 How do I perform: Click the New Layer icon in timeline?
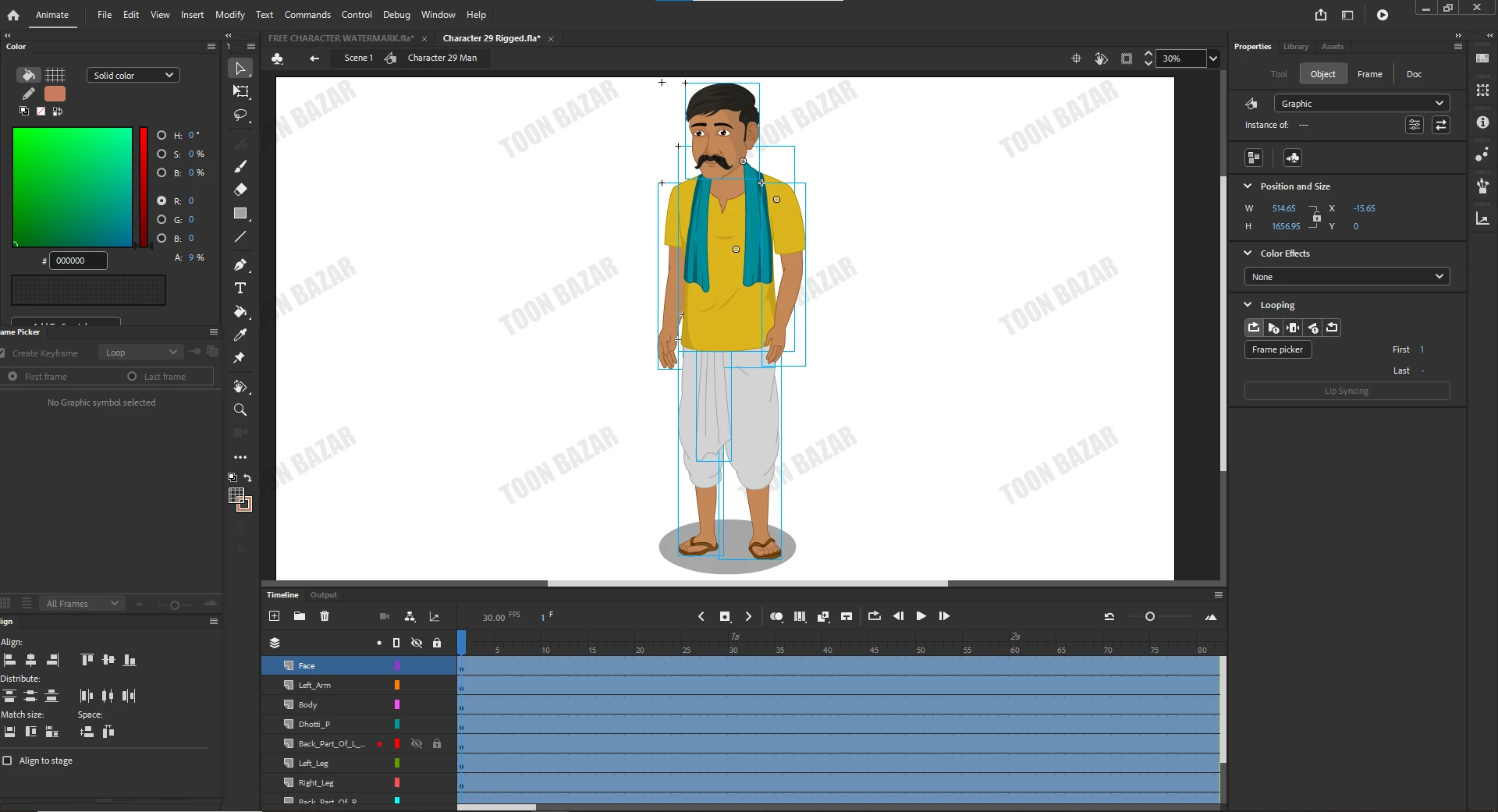click(x=274, y=616)
